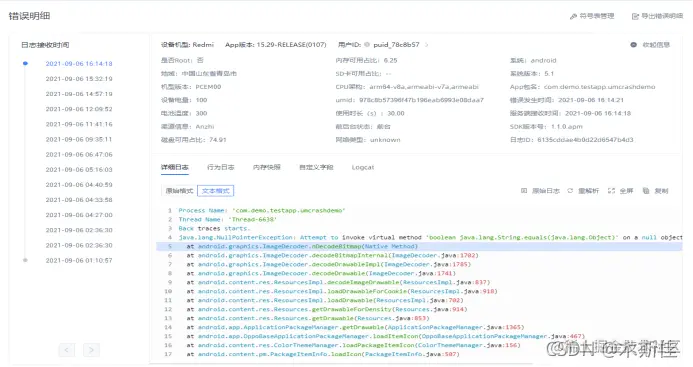Expand the chevron after puid_78c8b57
The width and height of the screenshot is (693, 367).
[x=426, y=45]
